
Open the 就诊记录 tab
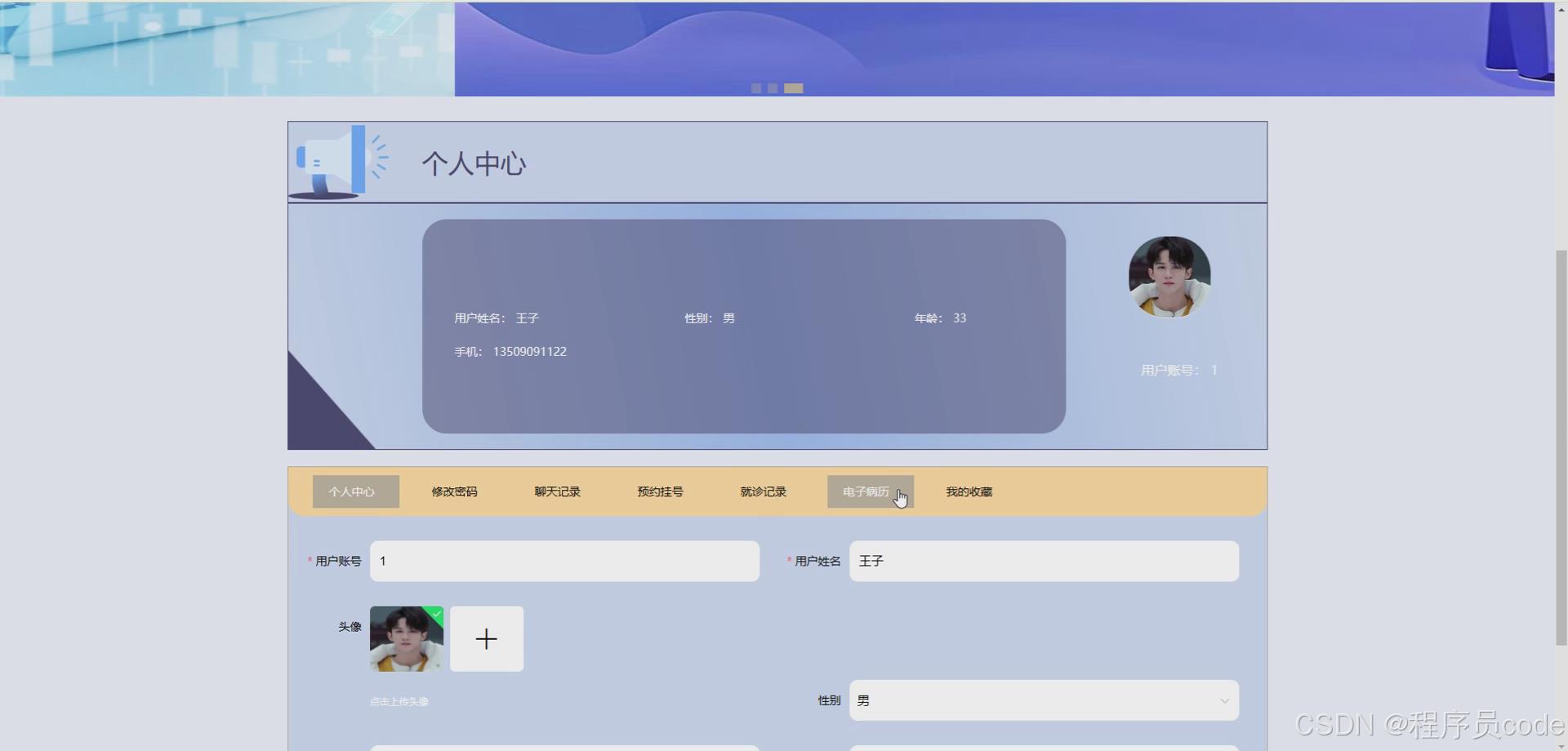(763, 491)
